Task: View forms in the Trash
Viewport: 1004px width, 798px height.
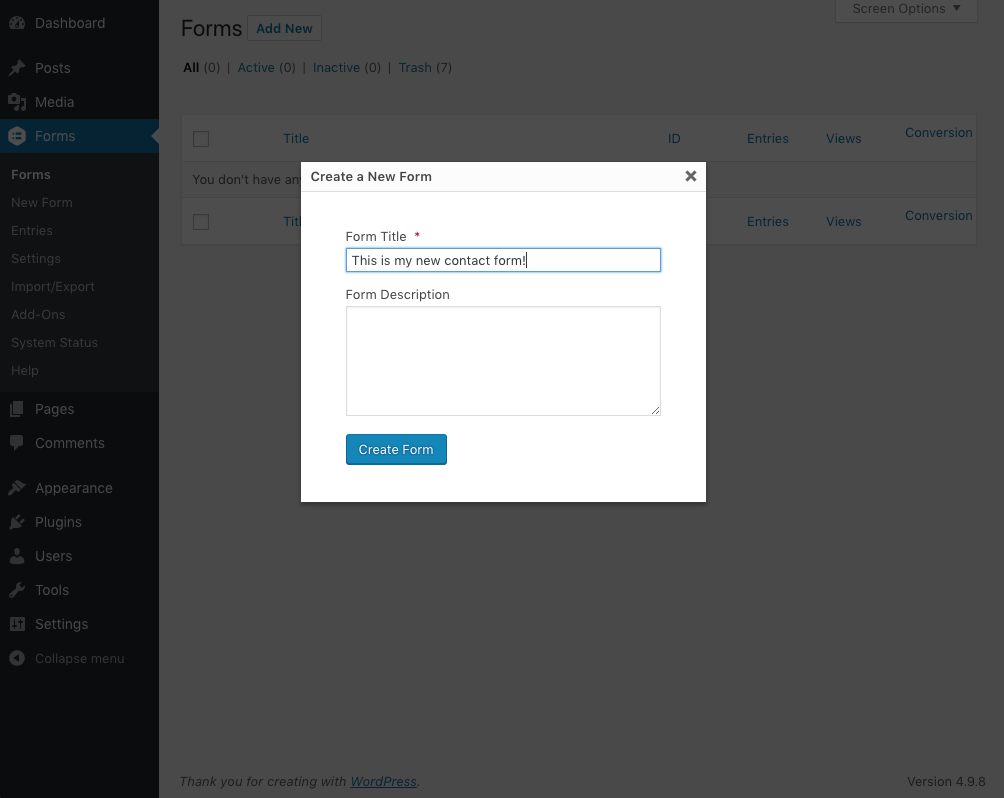Action: click(414, 67)
